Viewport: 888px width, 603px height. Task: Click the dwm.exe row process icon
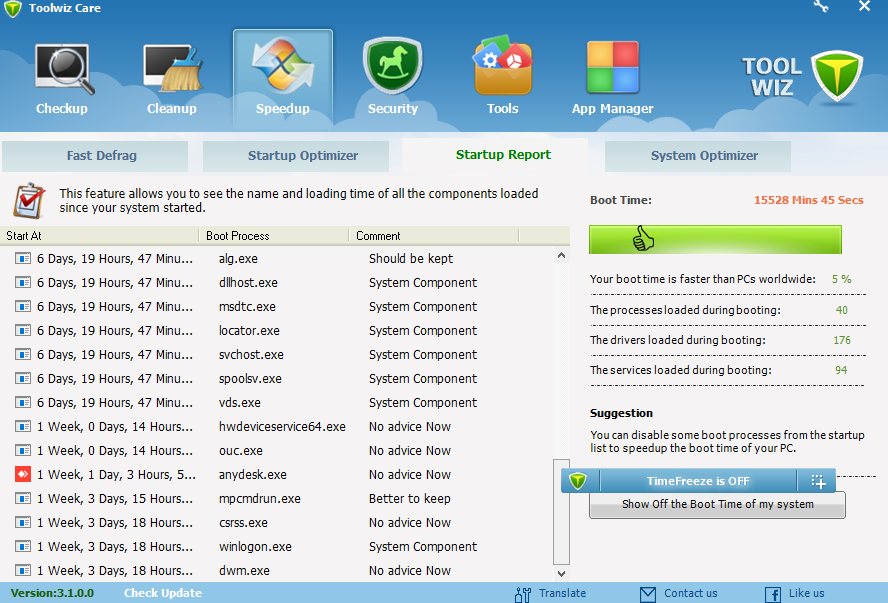coord(23,570)
